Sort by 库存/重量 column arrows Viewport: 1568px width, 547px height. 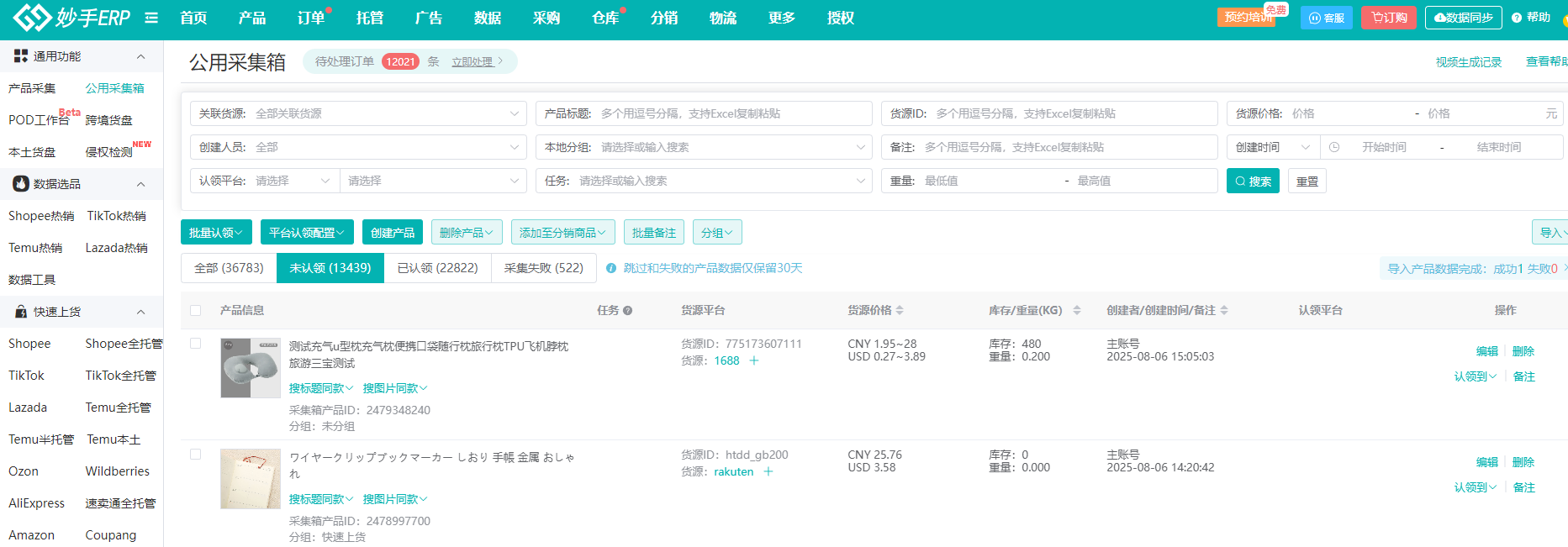coord(1077,310)
